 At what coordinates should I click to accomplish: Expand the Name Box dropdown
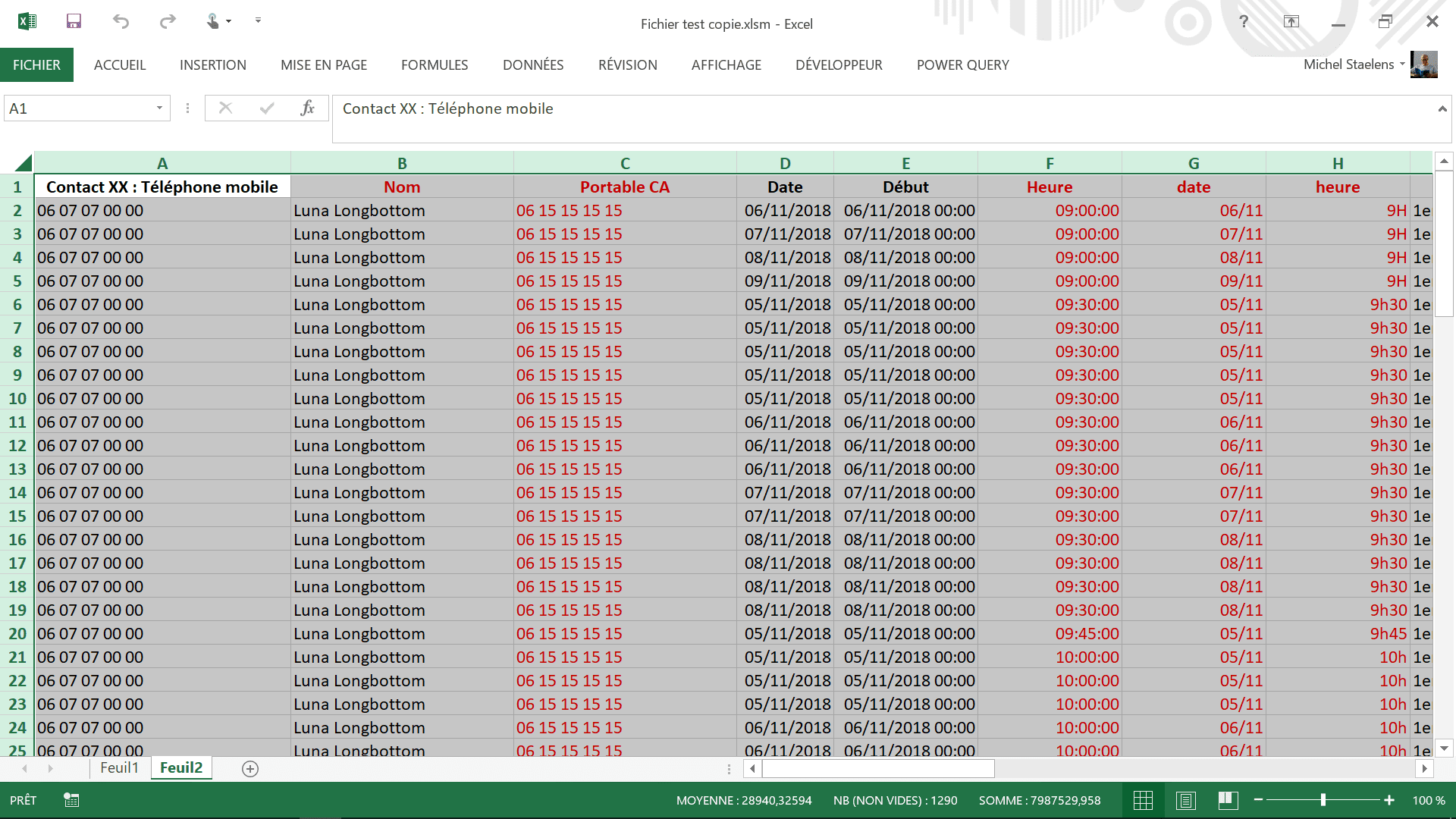(x=159, y=108)
